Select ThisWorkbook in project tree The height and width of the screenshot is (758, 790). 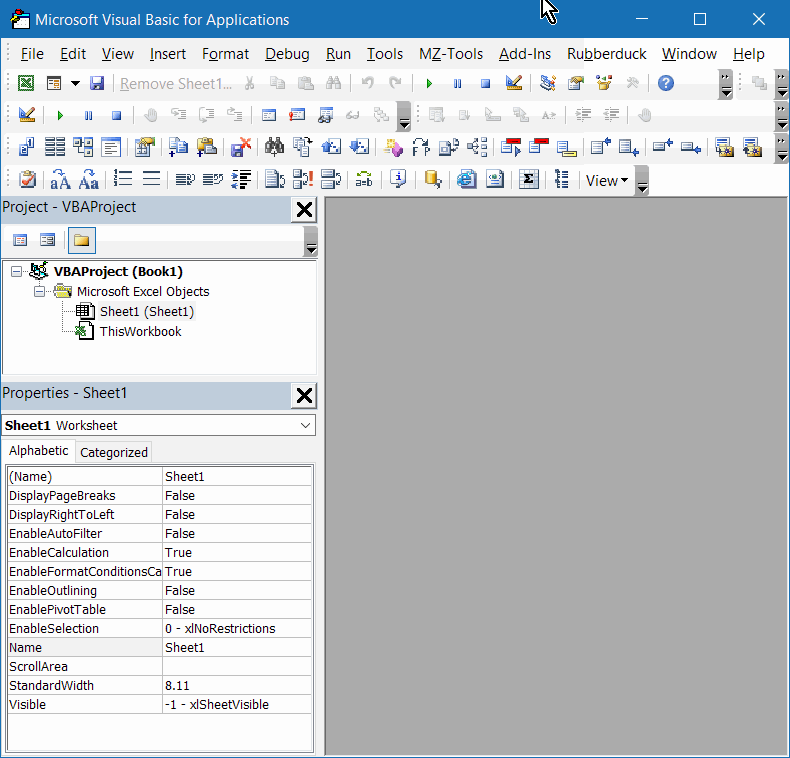click(141, 332)
